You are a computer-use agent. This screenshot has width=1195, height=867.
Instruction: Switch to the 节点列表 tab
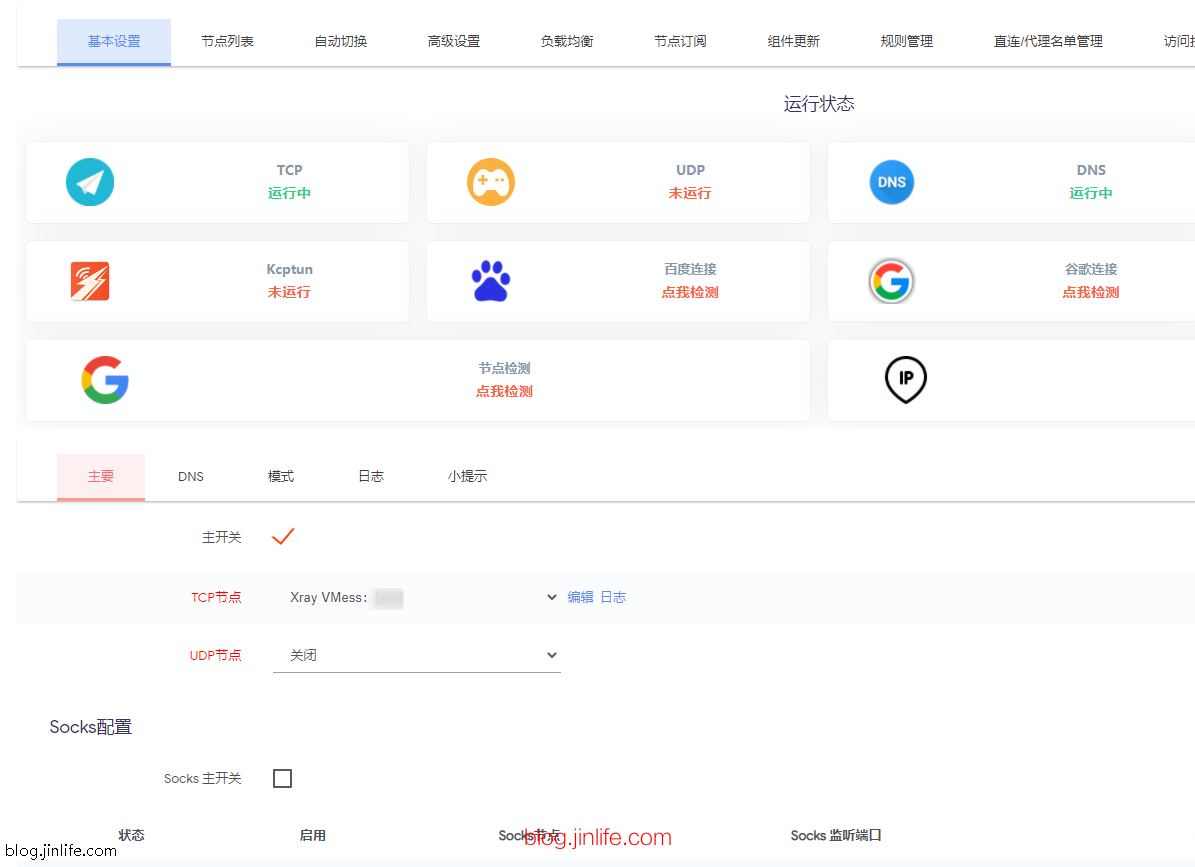pos(227,41)
